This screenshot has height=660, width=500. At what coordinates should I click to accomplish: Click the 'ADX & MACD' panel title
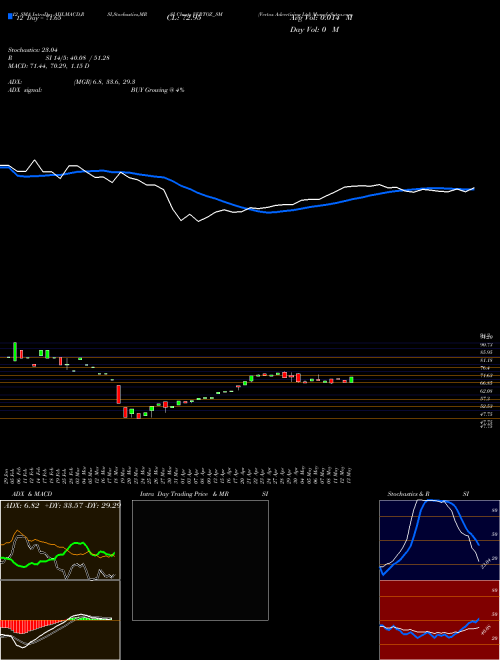click(x=32, y=494)
